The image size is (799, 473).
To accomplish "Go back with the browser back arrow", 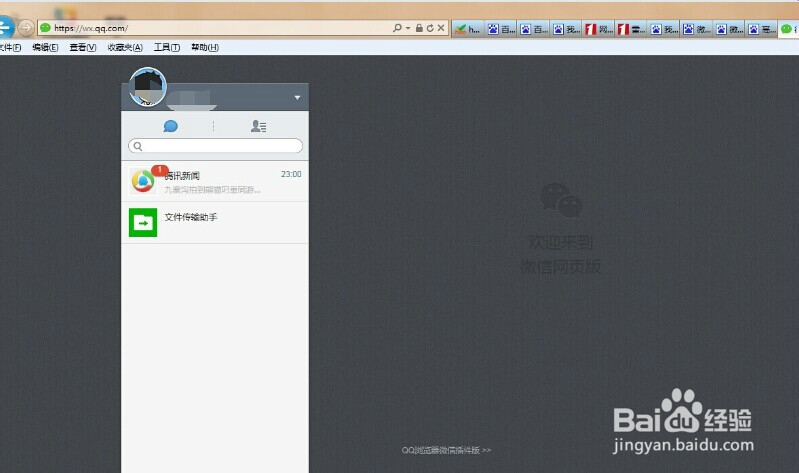I will point(5,28).
